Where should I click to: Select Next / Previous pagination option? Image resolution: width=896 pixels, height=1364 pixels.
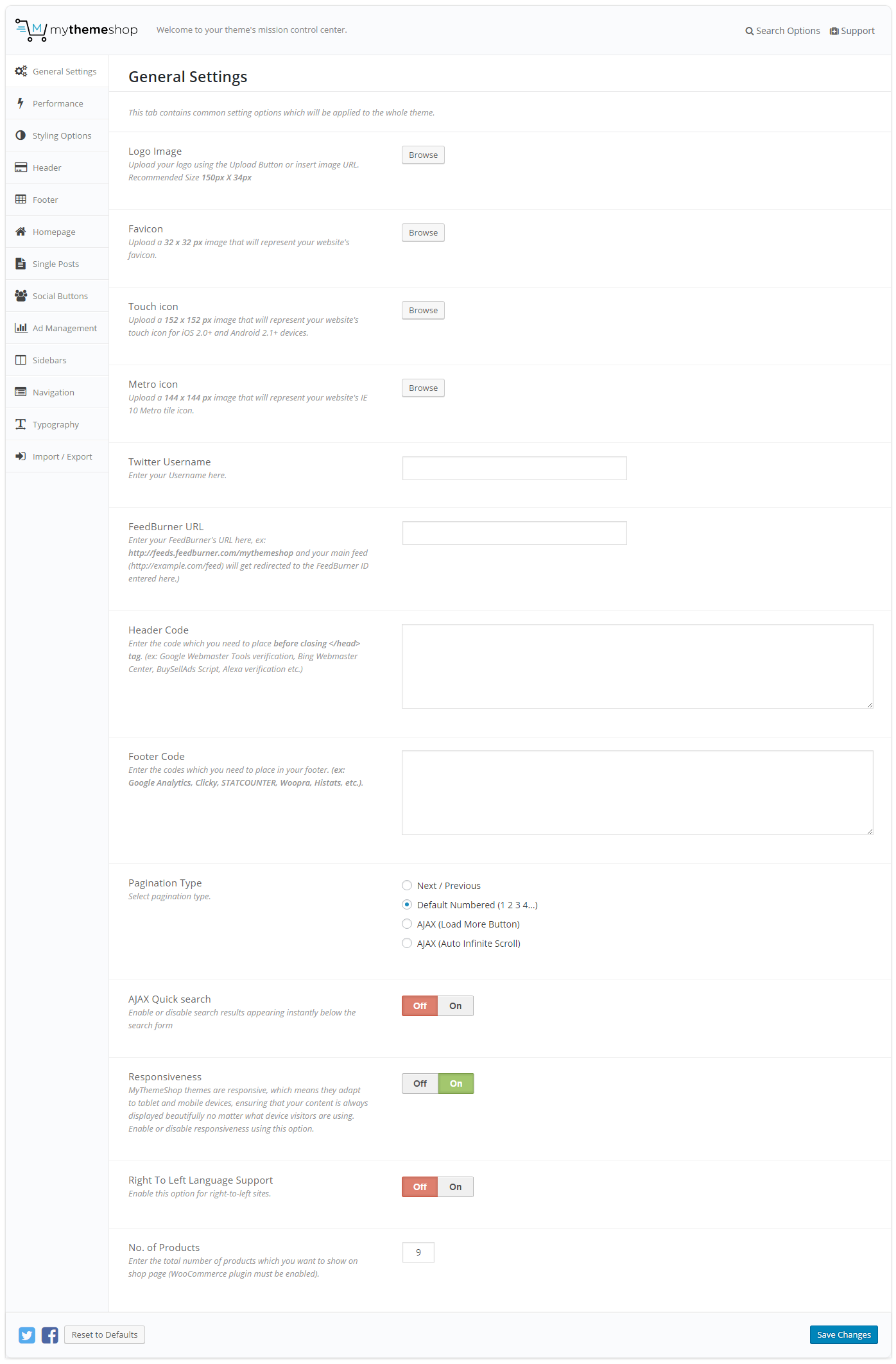point(407,886)
